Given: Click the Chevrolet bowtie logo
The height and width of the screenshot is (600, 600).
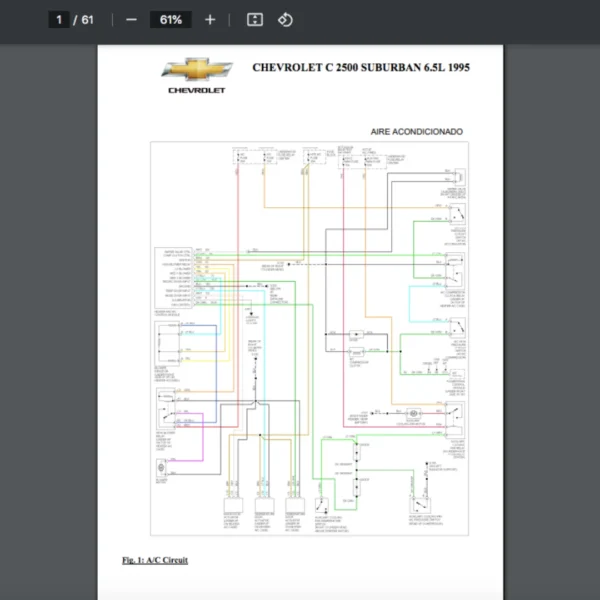Looking at the screenshot, I should 197,70.
